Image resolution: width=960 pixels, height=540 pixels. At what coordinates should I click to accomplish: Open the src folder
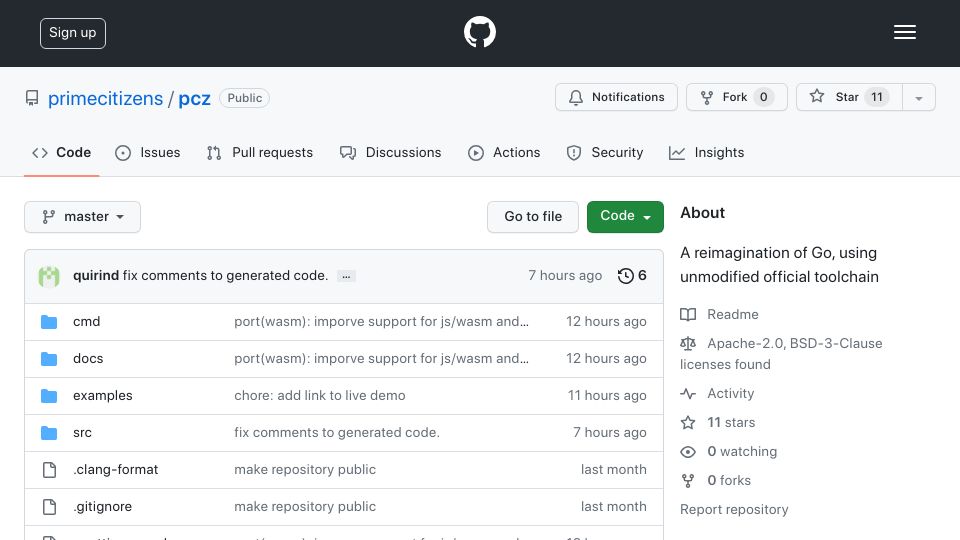coord(82,432)
